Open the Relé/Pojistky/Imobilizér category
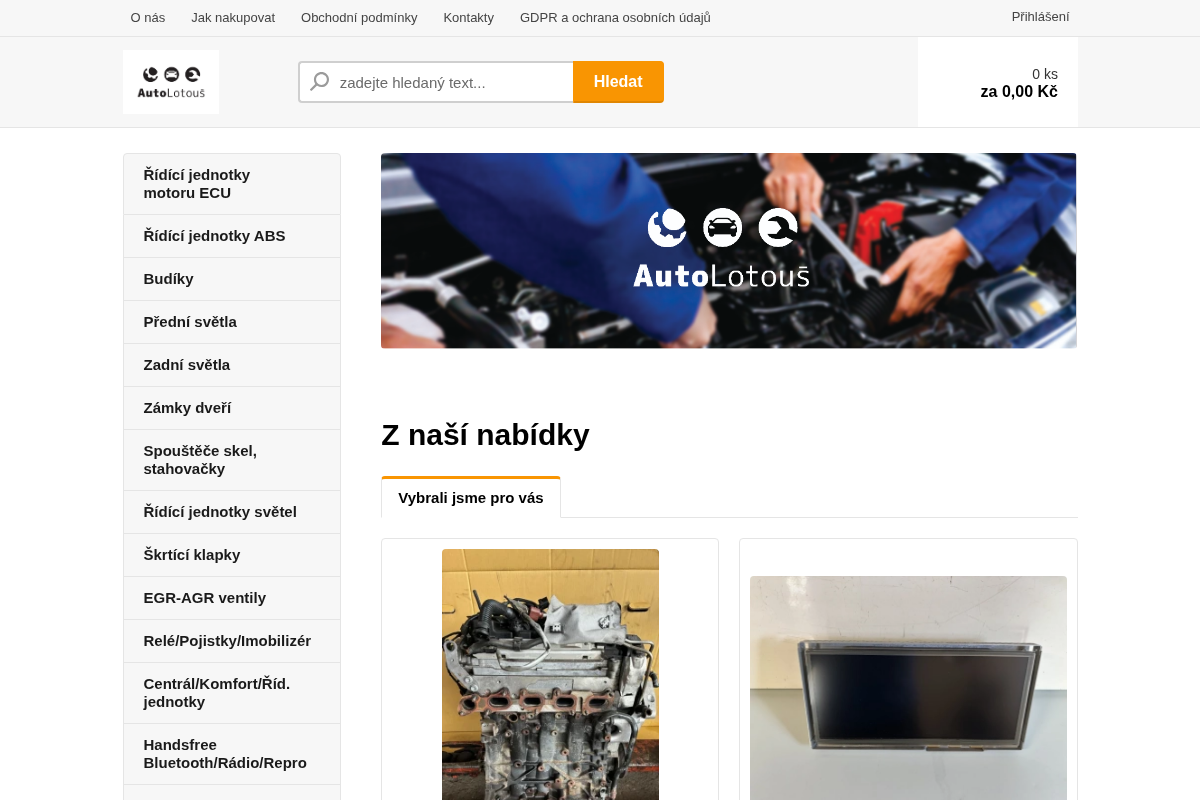 point(232,641)
